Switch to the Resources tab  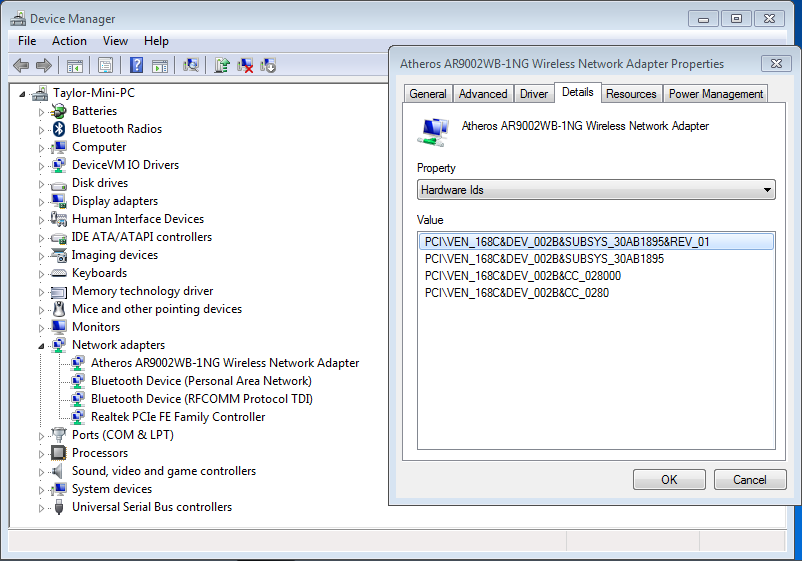pos(631,94)
